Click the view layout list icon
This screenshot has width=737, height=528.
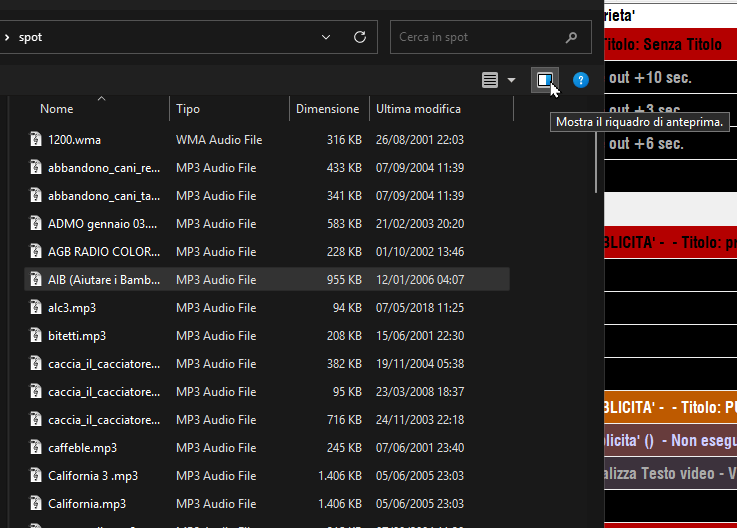(490, 80)
